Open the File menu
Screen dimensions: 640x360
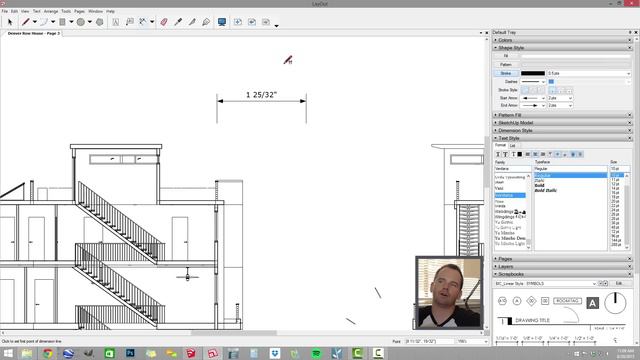click(x=4, y=11)
